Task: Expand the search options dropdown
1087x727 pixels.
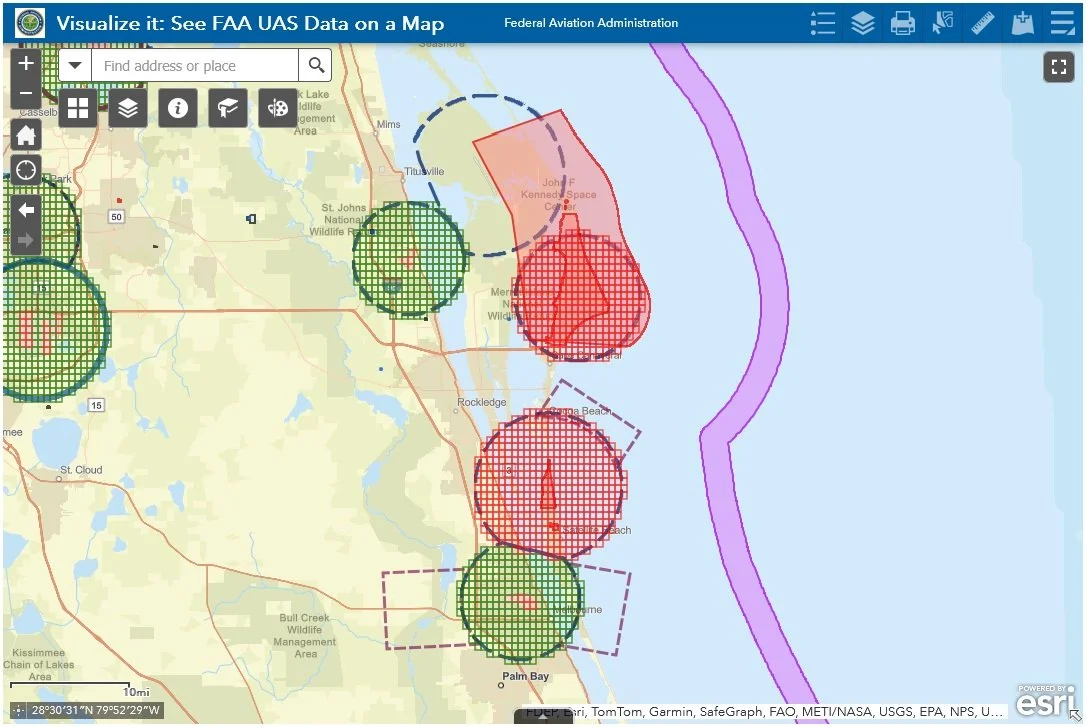Action: click(75, 65)
